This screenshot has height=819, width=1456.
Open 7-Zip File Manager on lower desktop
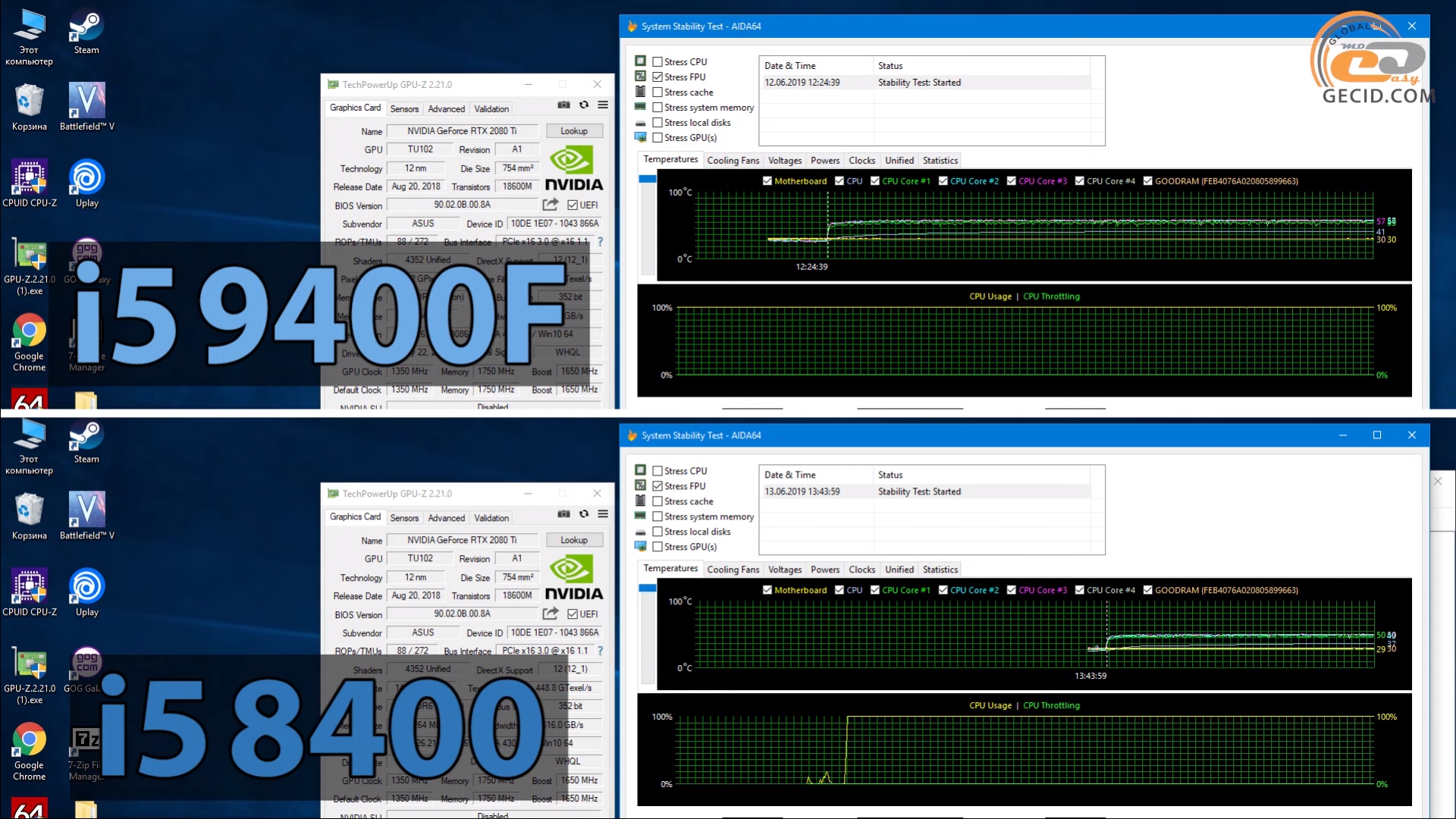tap(86, 753)
